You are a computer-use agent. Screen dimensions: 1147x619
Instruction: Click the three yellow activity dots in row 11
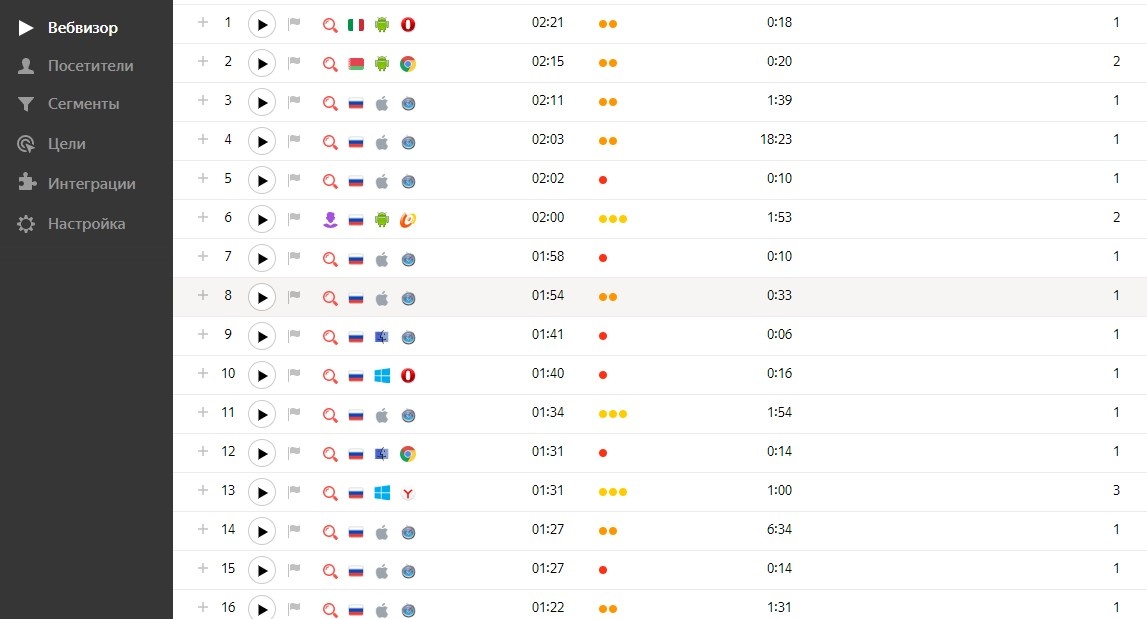click(x=613, y=414)
